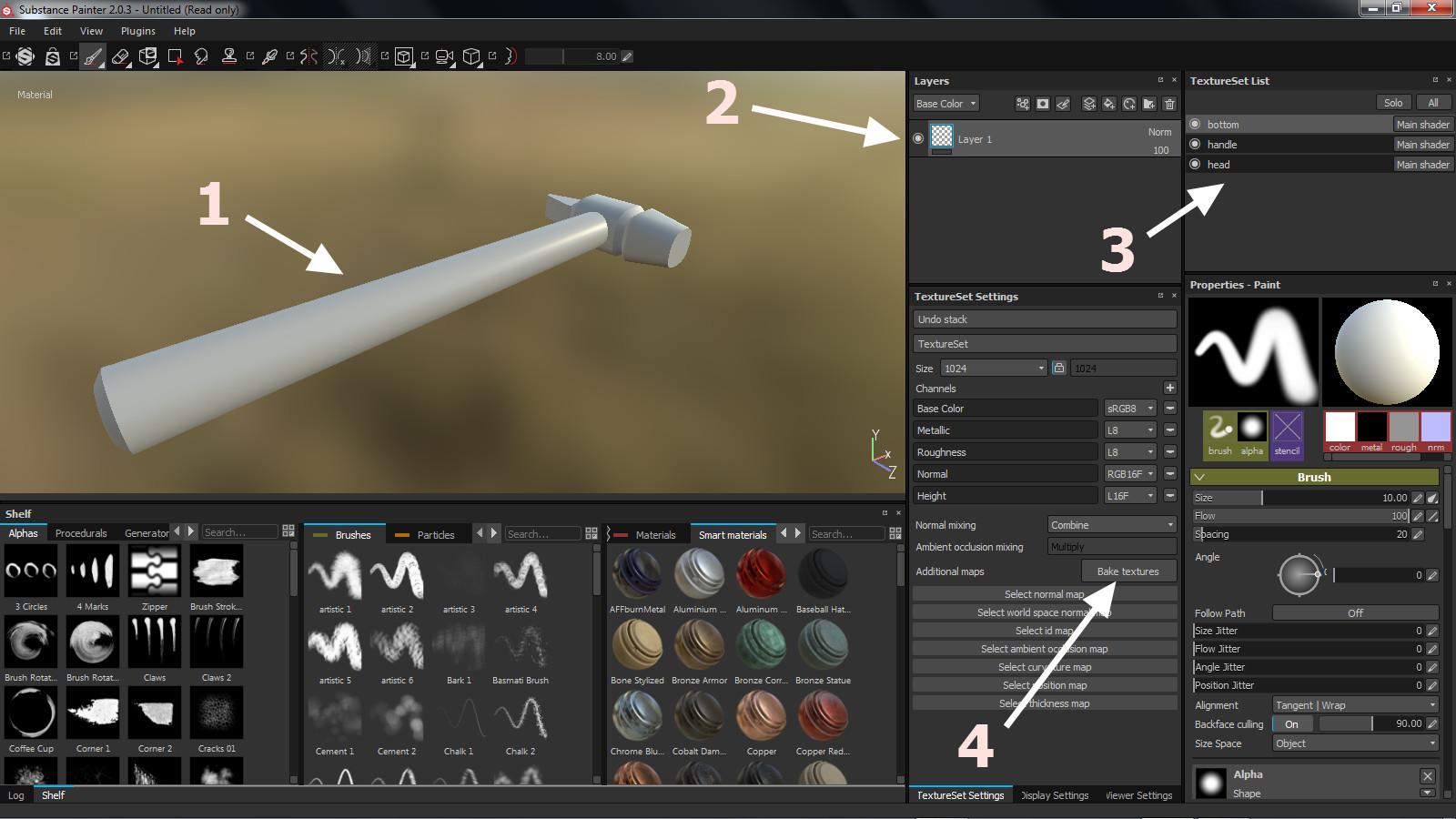Select the Eraser tool in toolbar
The width and height of the screenshot is (1456, 819).
(120, 56)
